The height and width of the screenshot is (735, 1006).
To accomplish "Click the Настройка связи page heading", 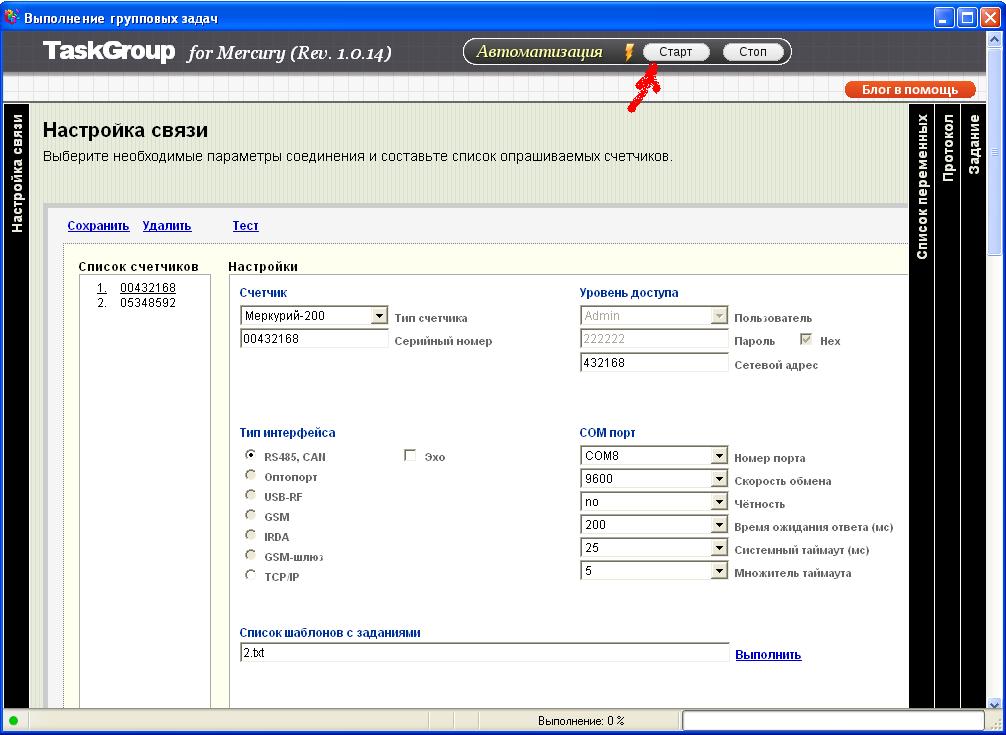I will click(x=125, y=130).
